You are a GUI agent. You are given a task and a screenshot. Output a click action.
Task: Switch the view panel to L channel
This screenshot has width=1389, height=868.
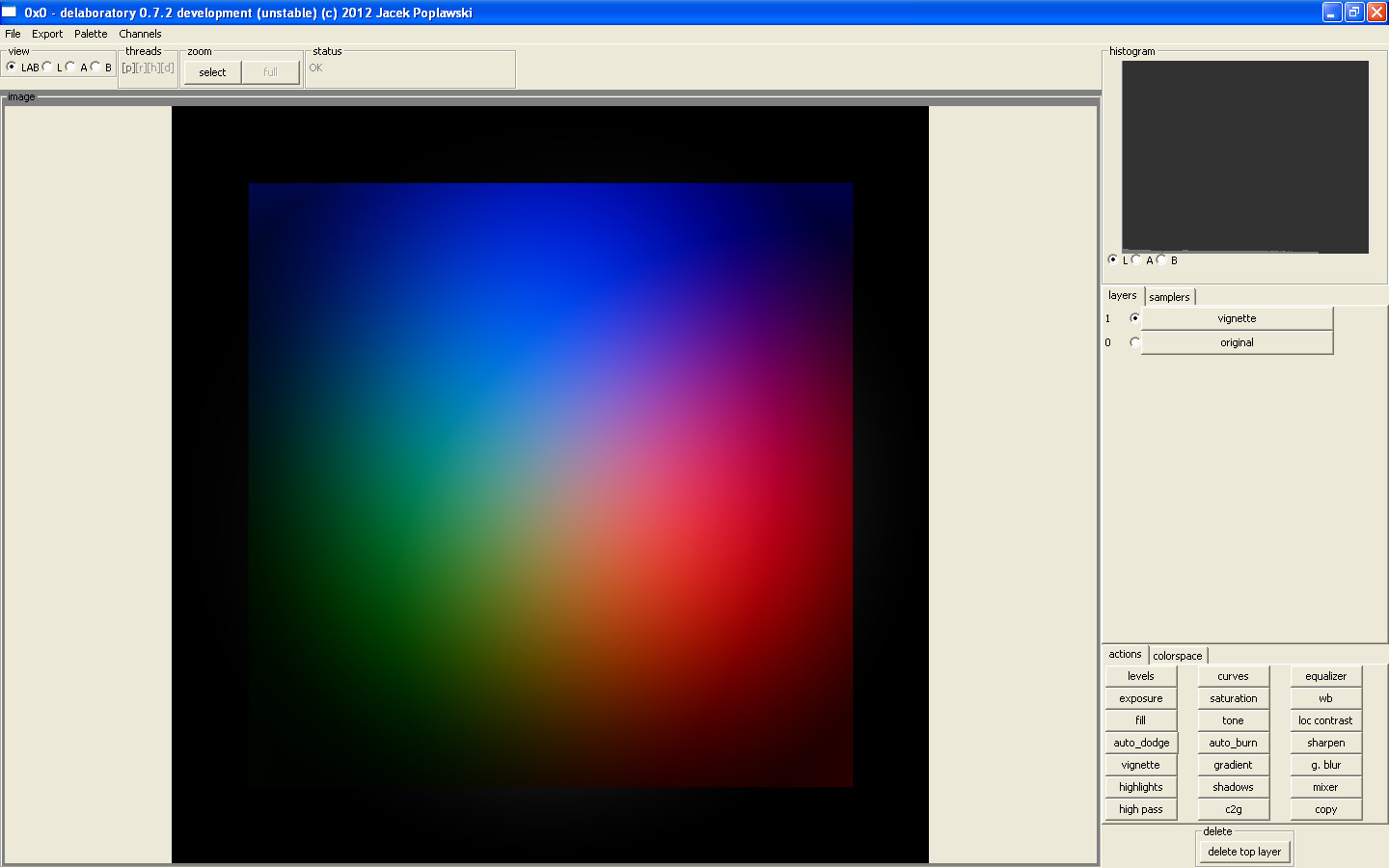[x=47, y=67]
